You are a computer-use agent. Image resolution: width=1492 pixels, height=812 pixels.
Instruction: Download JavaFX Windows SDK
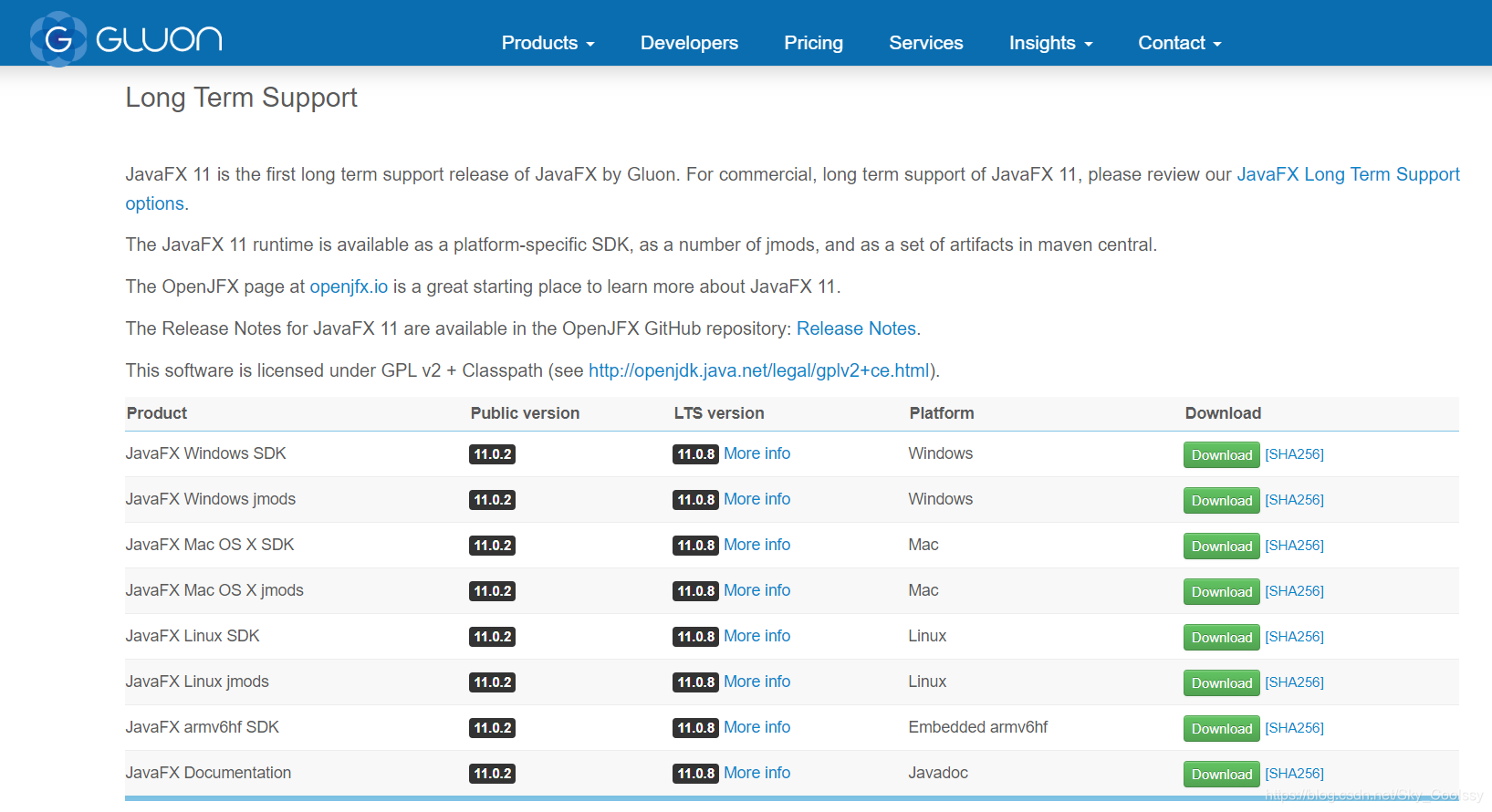[x=1221, y=454]
